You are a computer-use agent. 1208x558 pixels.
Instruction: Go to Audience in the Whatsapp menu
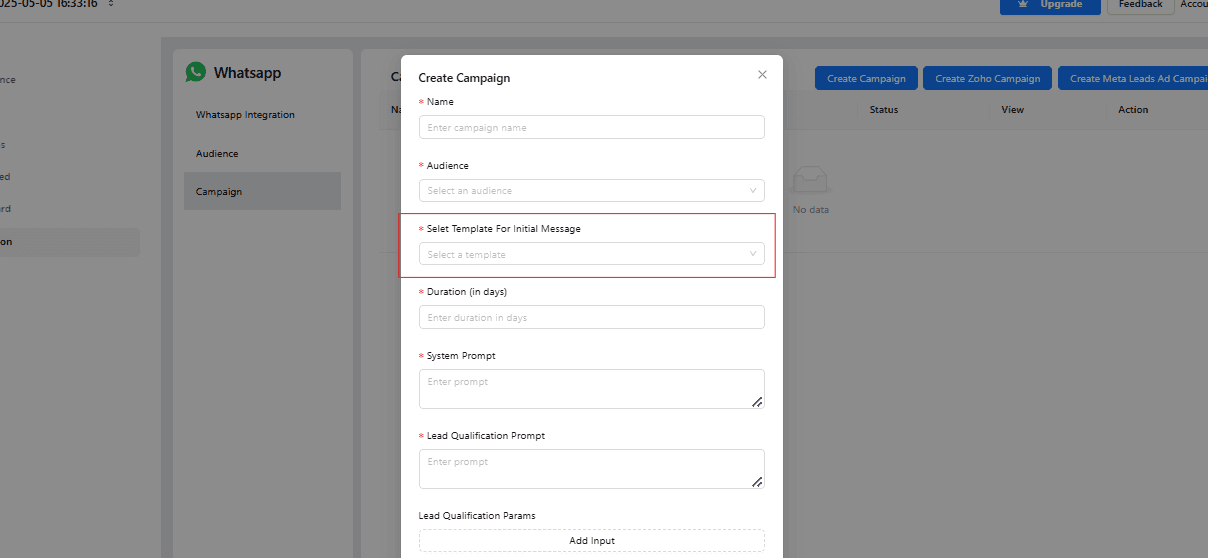tap(217, 154)
